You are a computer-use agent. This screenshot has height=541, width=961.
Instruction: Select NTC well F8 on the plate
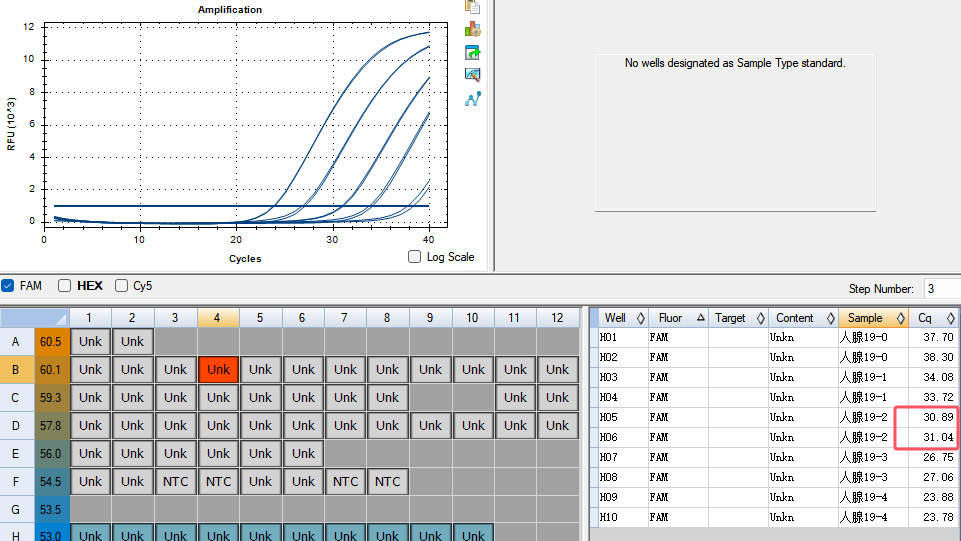click(388, 482)
